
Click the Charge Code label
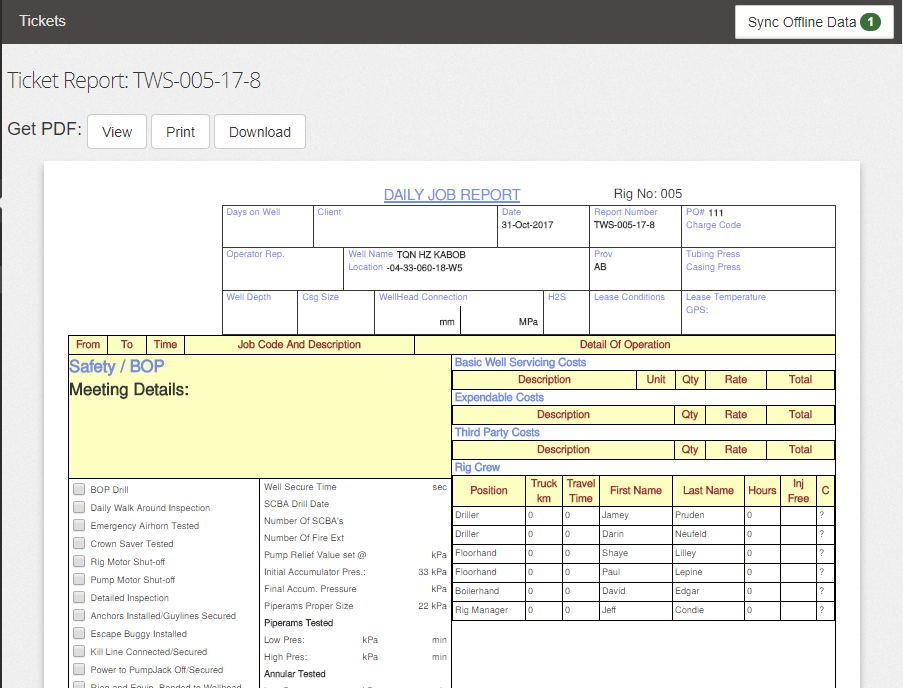coord(713,225)
